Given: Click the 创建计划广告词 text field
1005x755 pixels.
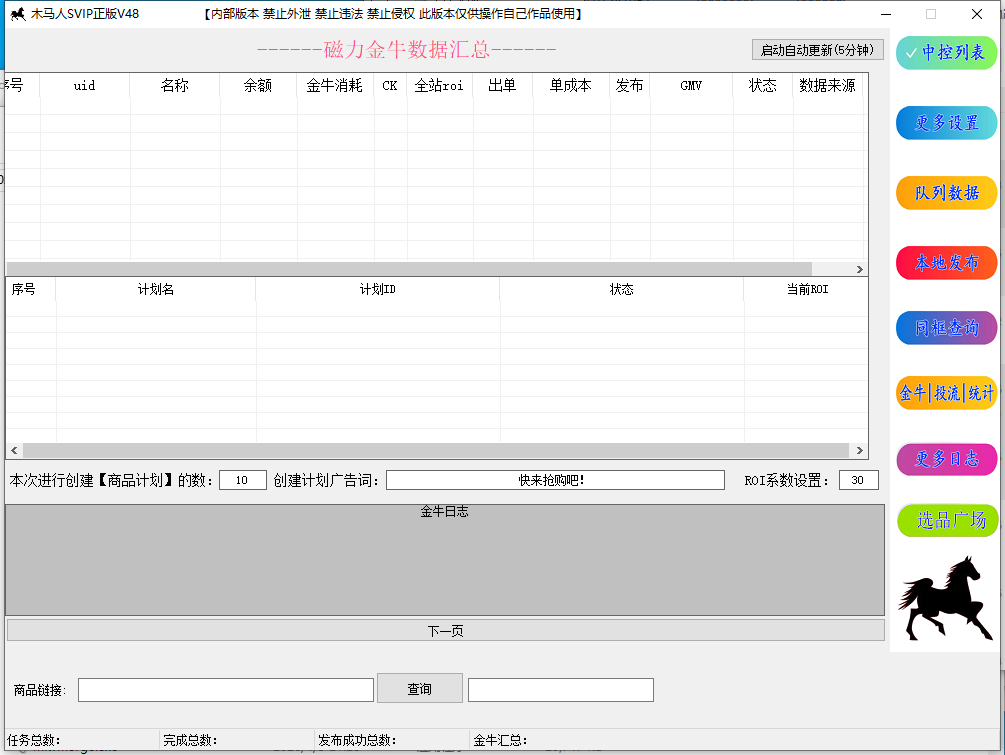Looking at the screenshot, I should [x=555, y=480].
